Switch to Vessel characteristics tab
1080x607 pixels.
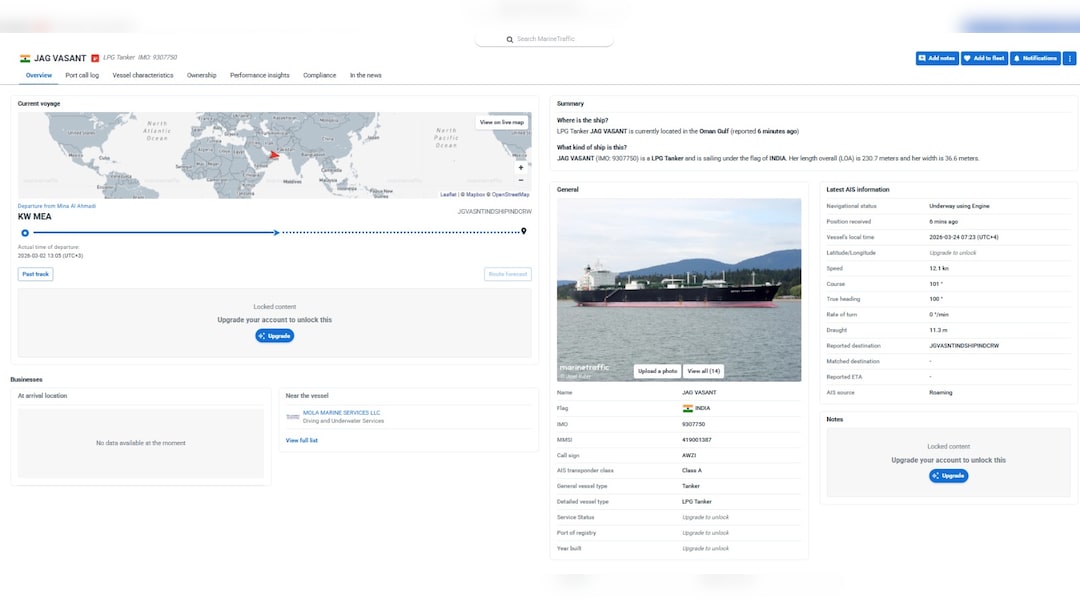[x=143, y=75]
